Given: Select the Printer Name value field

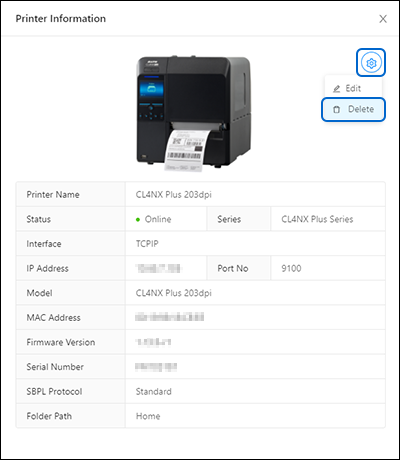Looking at the screenshot, I should point(255,194).
